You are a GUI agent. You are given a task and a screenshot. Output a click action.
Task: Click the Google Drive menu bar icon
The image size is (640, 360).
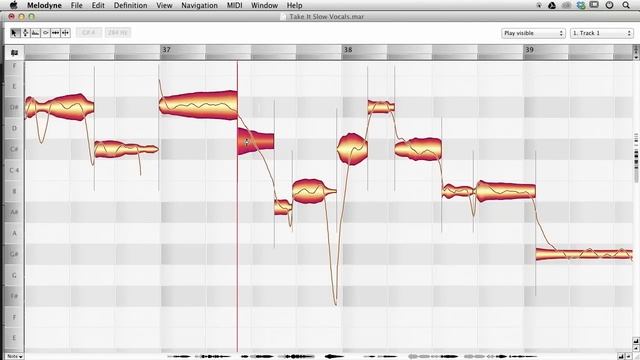pos(552,5)
